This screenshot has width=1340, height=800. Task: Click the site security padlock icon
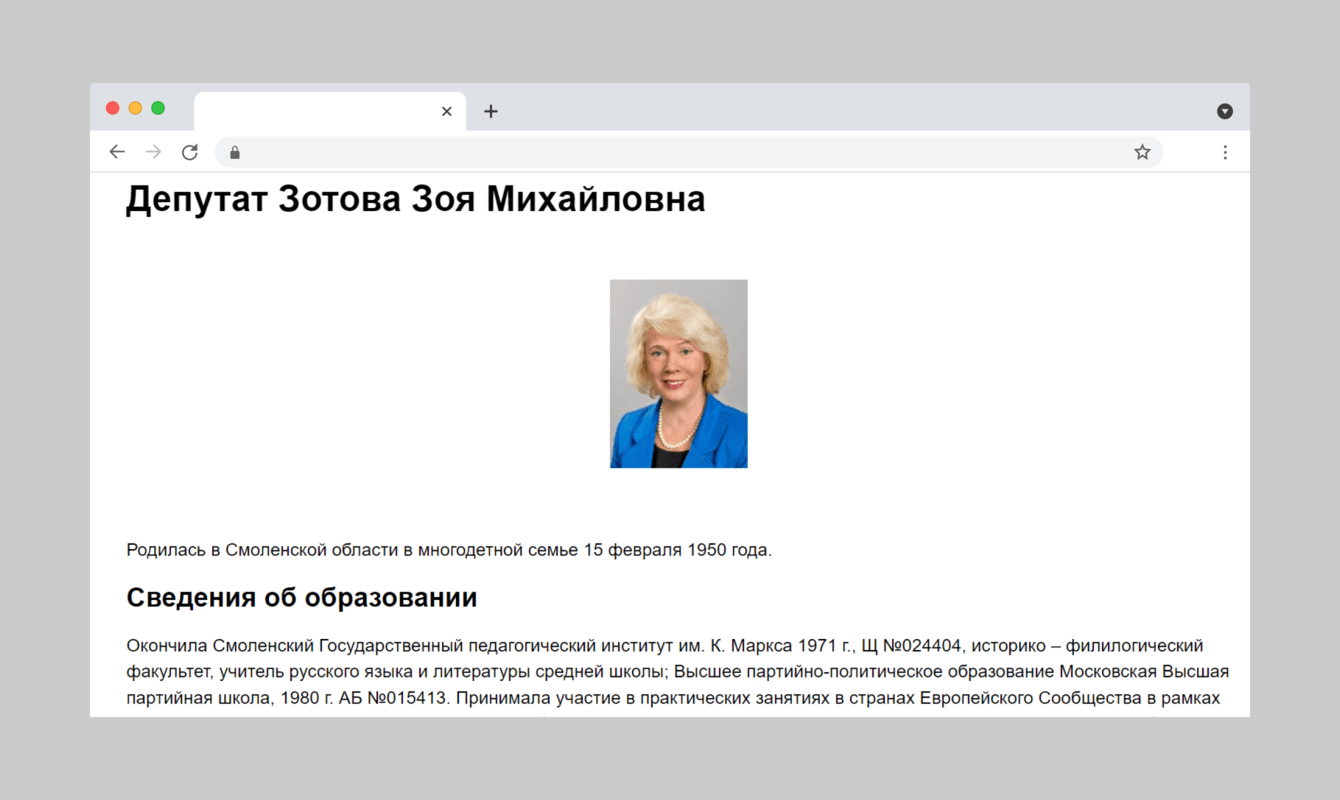click(234, 152)
